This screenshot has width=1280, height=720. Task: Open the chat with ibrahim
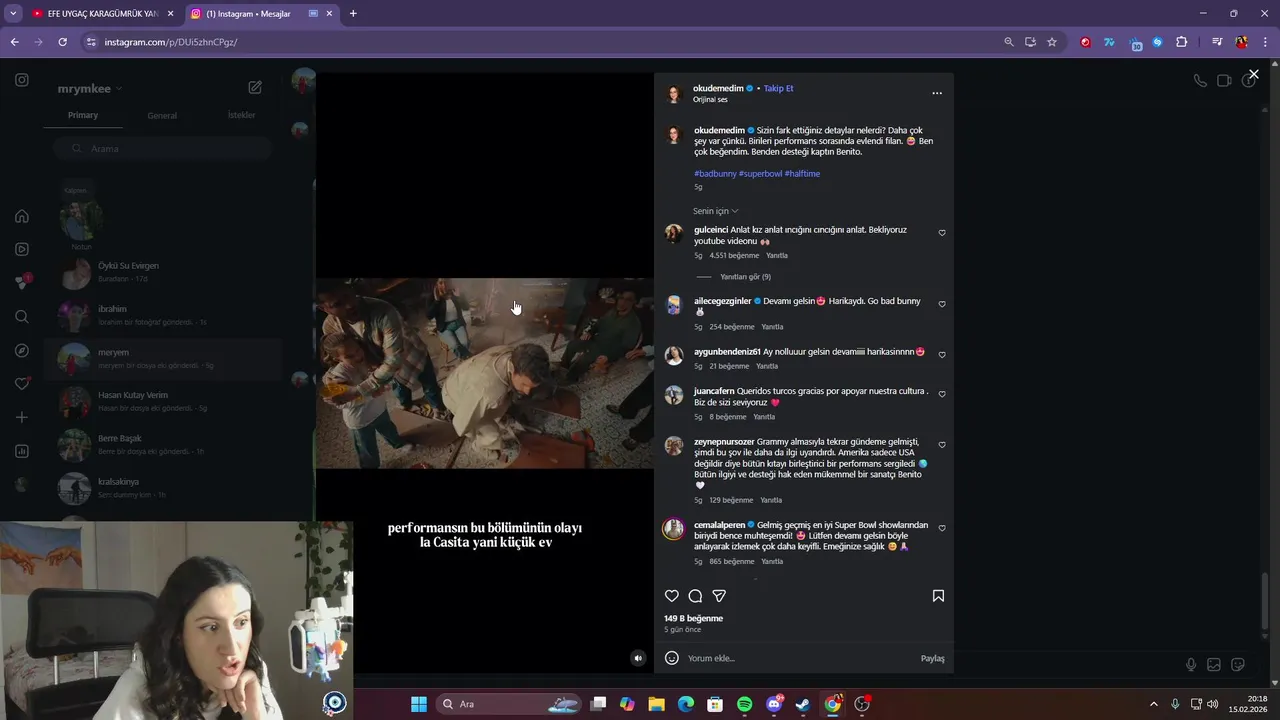point(163,315)
